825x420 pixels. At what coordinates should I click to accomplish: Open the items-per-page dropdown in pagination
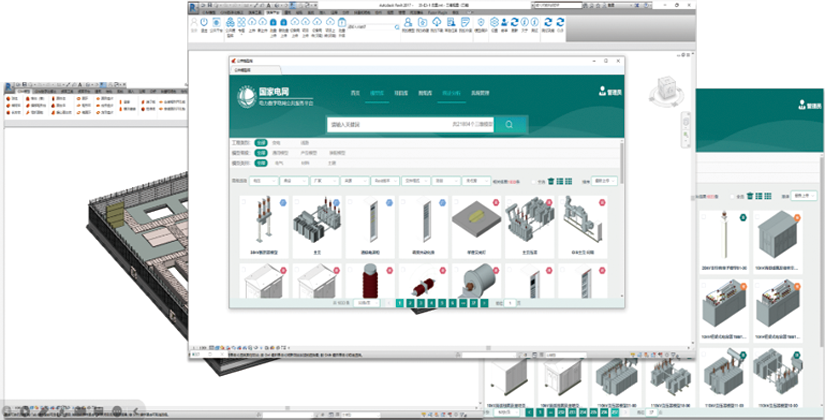(x=367, y=301)
